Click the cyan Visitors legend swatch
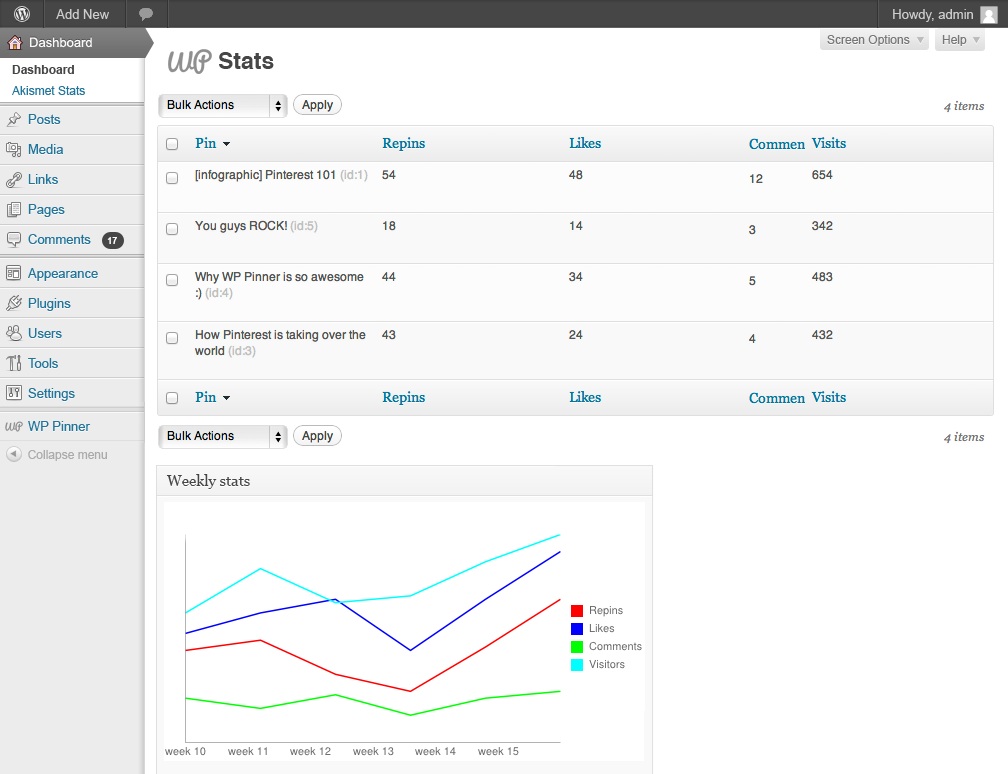The image size is (1008, 774). click(577, 665)
